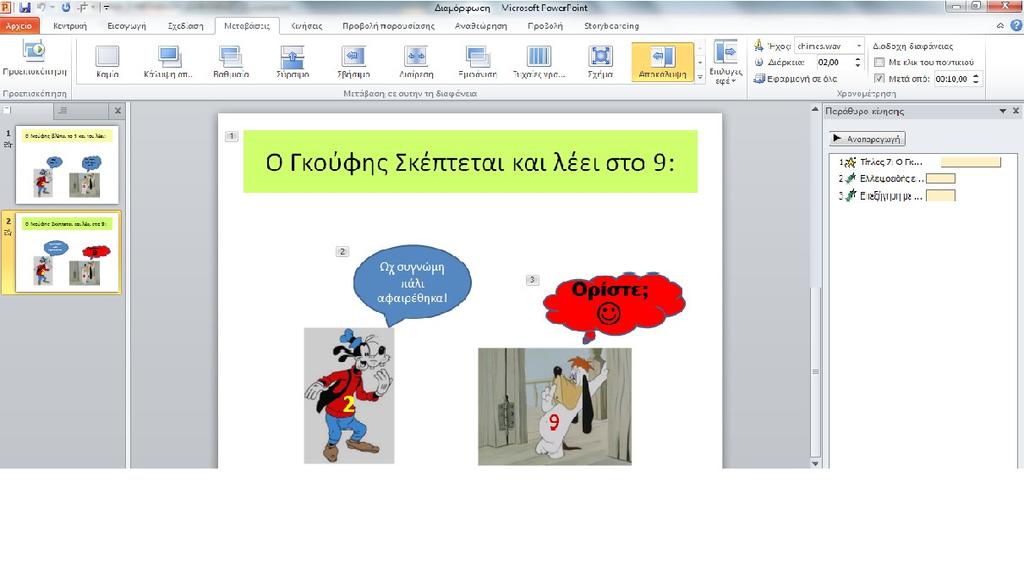Viewport: 1024px width, 570px height.
Task: Apply the Fade (Βαθμιαία) transition
Action: point(231,61)
